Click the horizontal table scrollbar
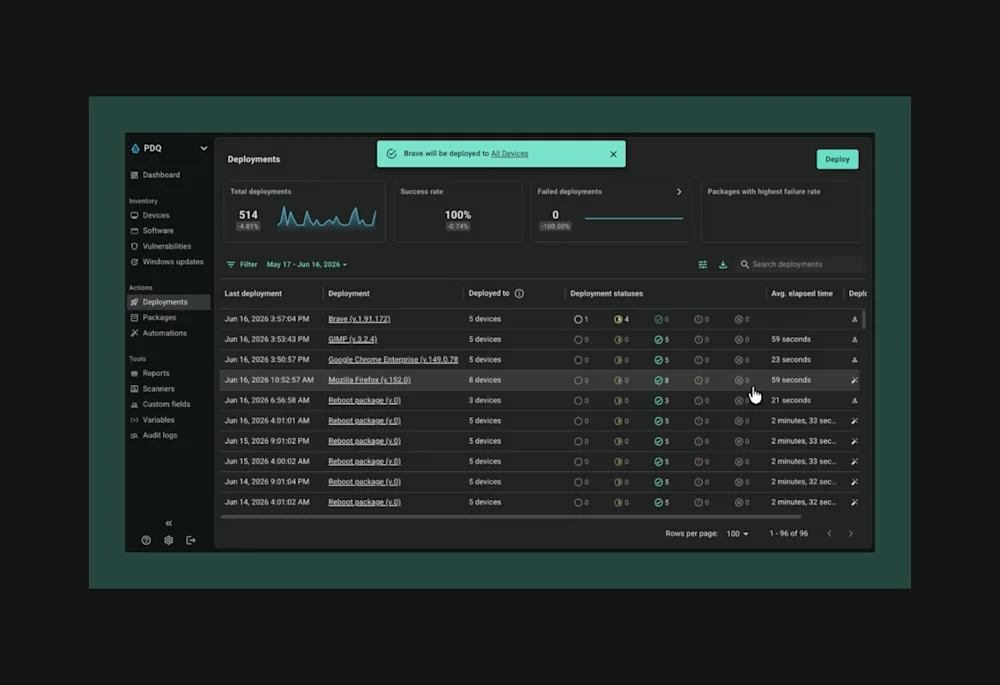 [510, 517]
